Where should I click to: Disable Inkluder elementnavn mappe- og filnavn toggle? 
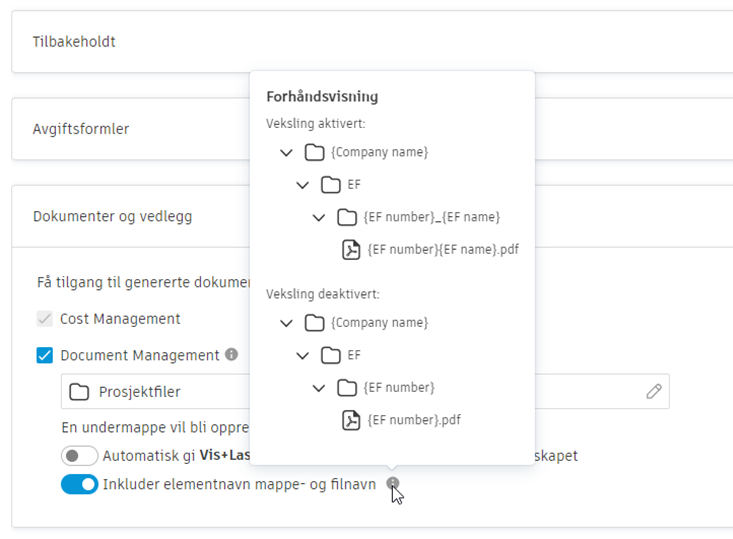(79, 485)
